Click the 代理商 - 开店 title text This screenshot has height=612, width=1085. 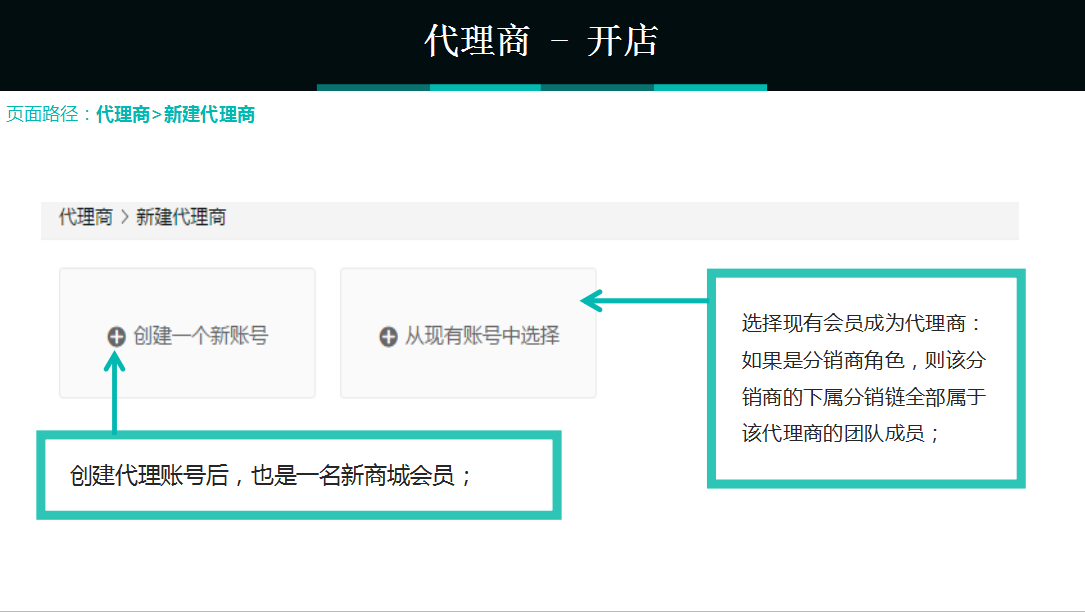click(542, 42)
